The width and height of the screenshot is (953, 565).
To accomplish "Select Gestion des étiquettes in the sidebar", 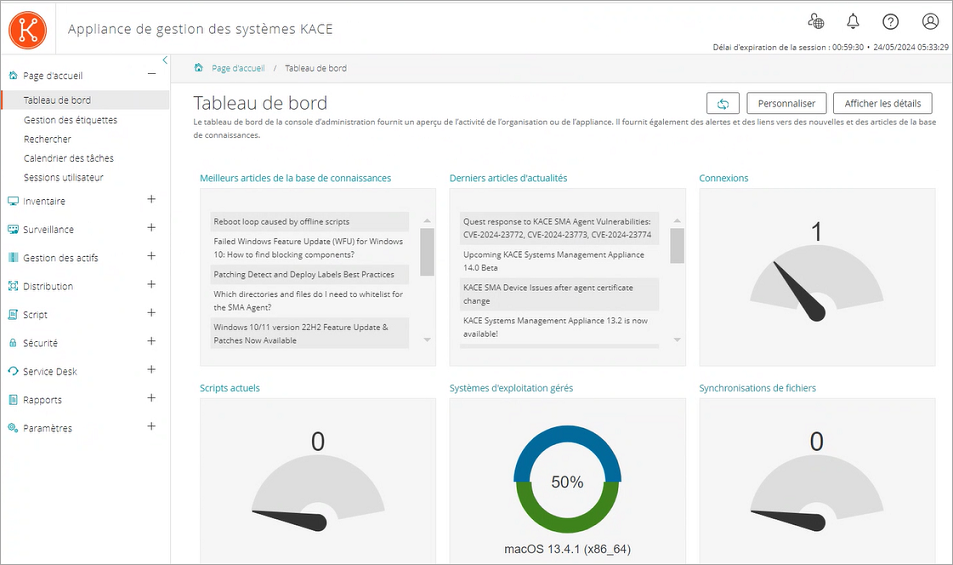I will click(x=70, y=120).
